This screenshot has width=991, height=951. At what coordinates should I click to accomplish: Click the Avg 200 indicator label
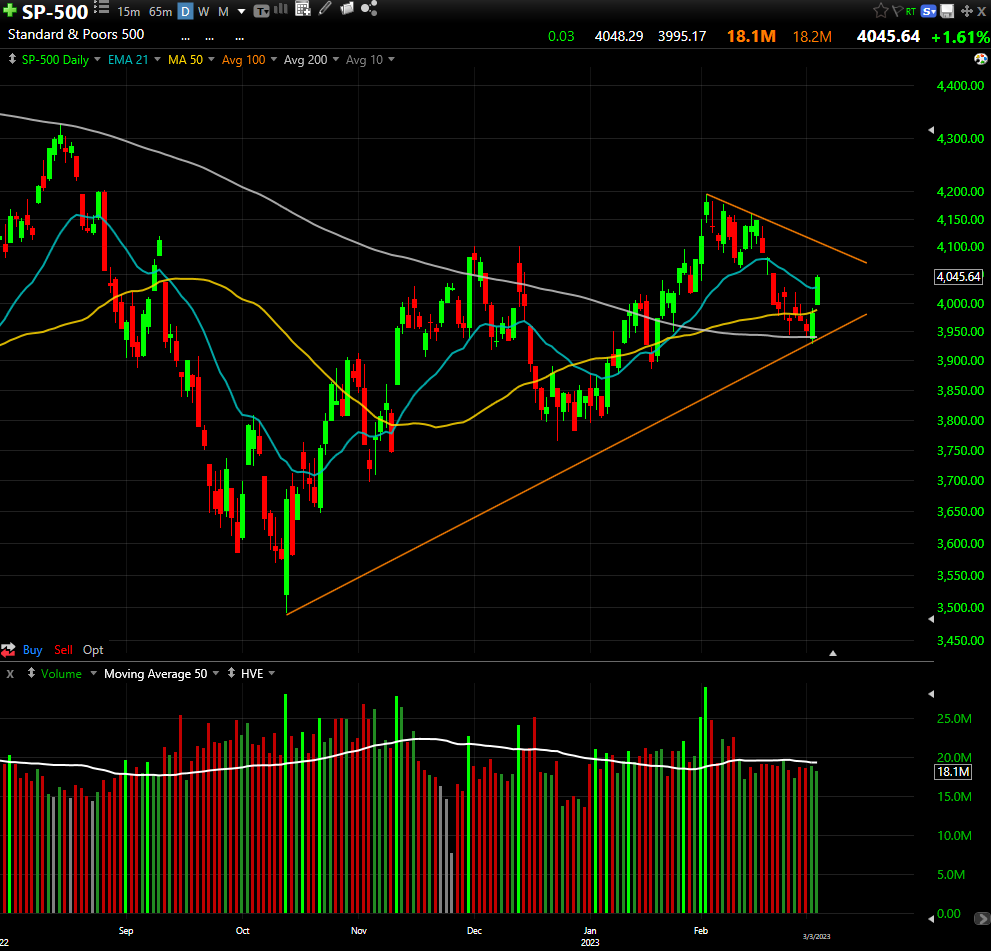pyautogui.click(x=305, y=60)
